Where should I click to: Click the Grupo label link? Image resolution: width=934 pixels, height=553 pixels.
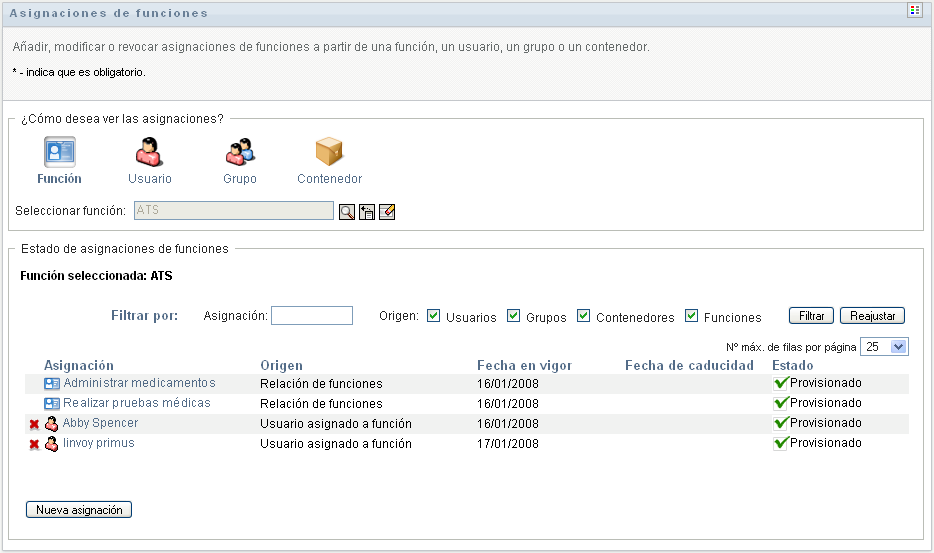239,179
